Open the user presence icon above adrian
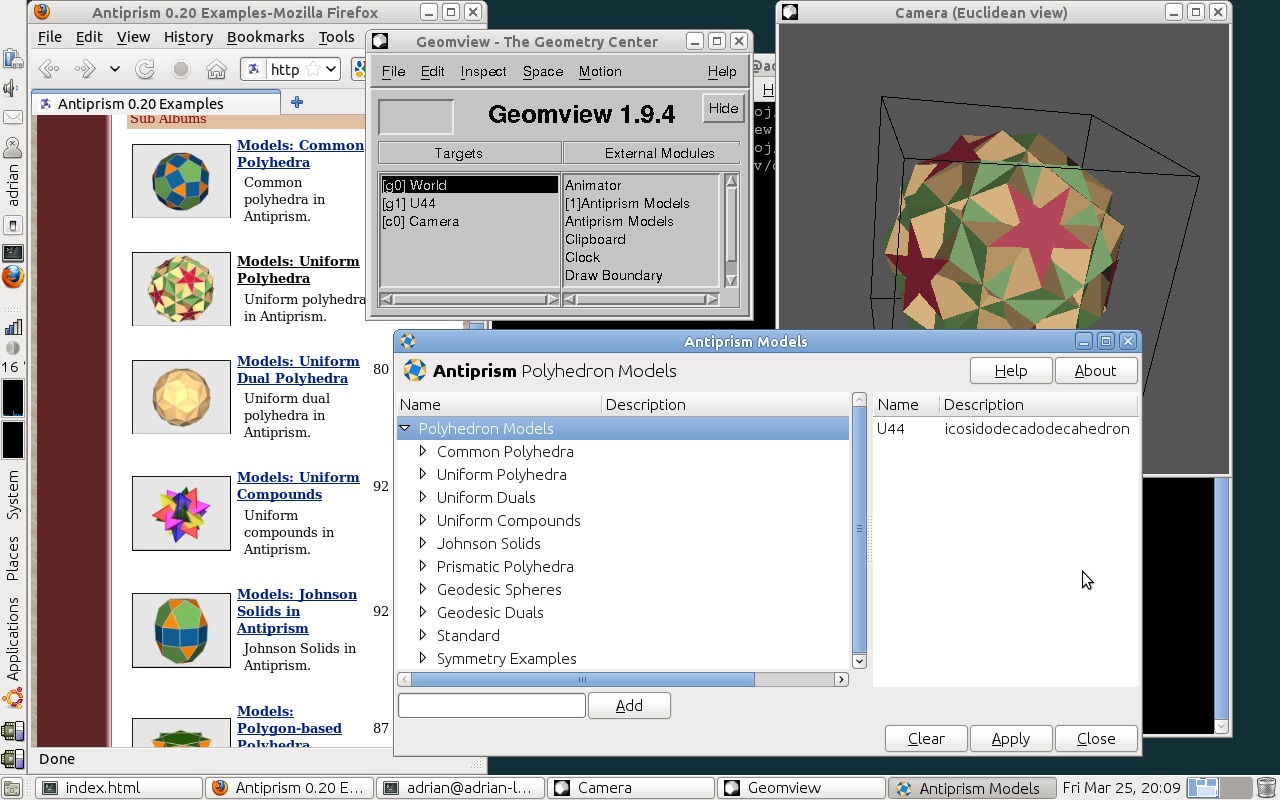The width and height of the screenshot is (1280, 800). click(13, 148)
